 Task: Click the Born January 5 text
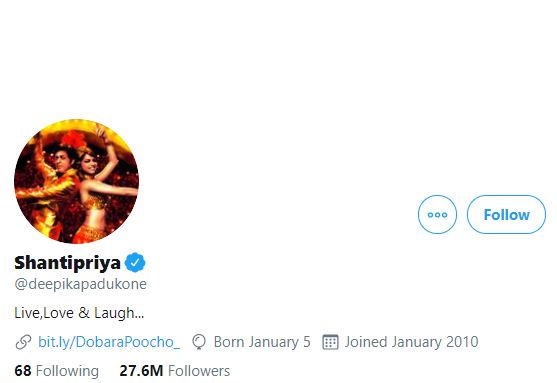(262, 342)
